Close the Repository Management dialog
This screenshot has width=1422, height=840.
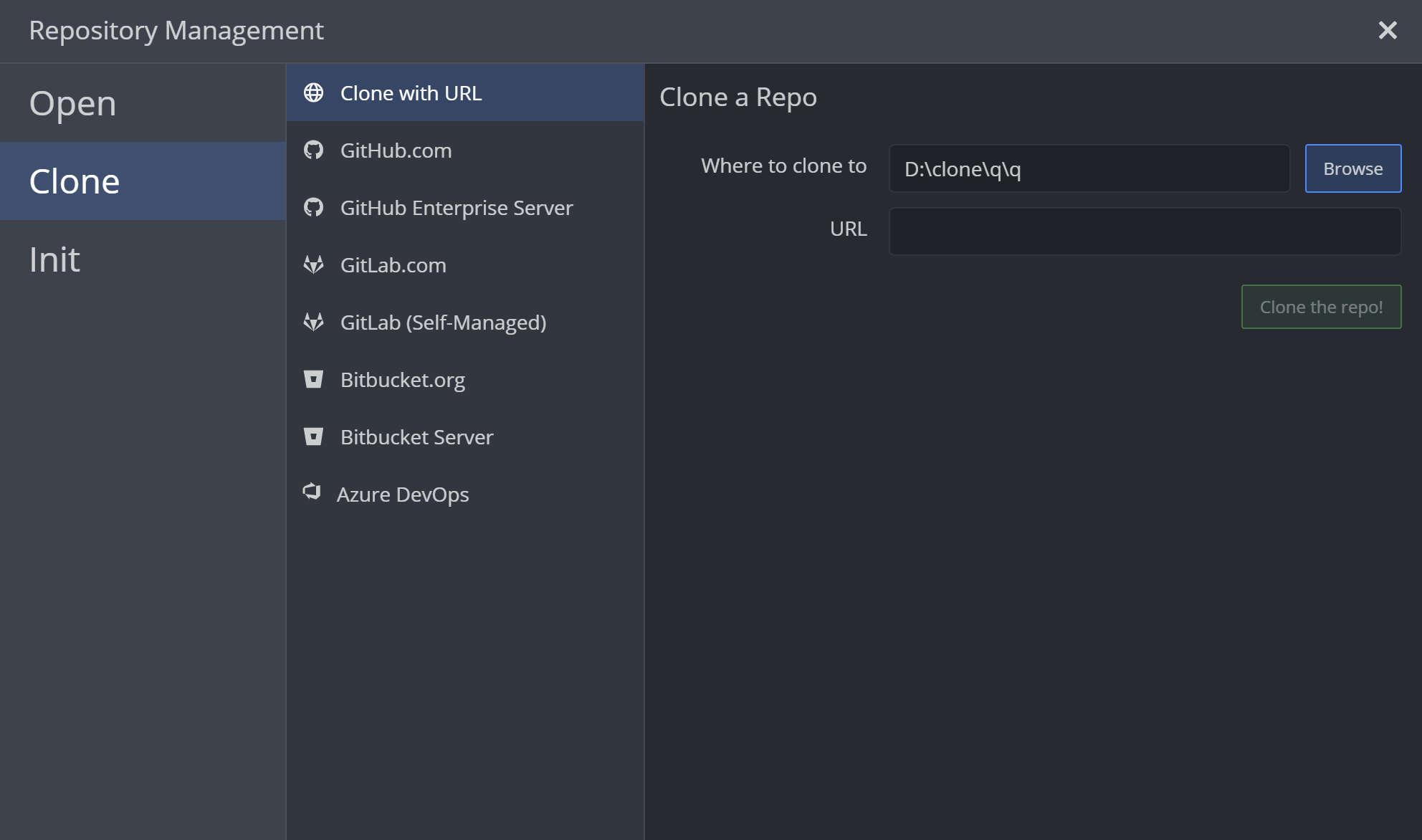coord(1388,30)
